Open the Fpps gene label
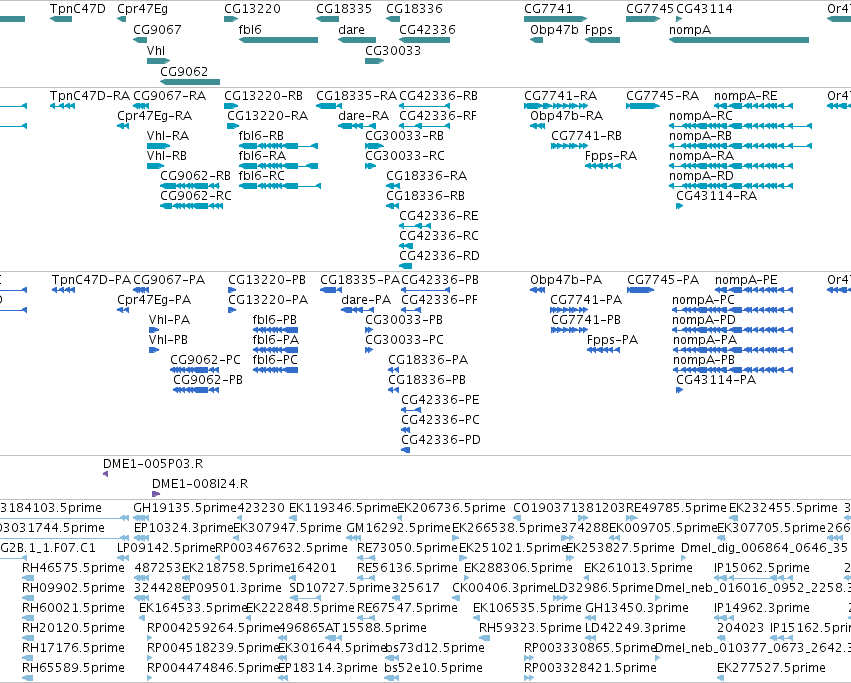Image resolution: width=851 pixels, height=683 pixels. click(599, 30)
